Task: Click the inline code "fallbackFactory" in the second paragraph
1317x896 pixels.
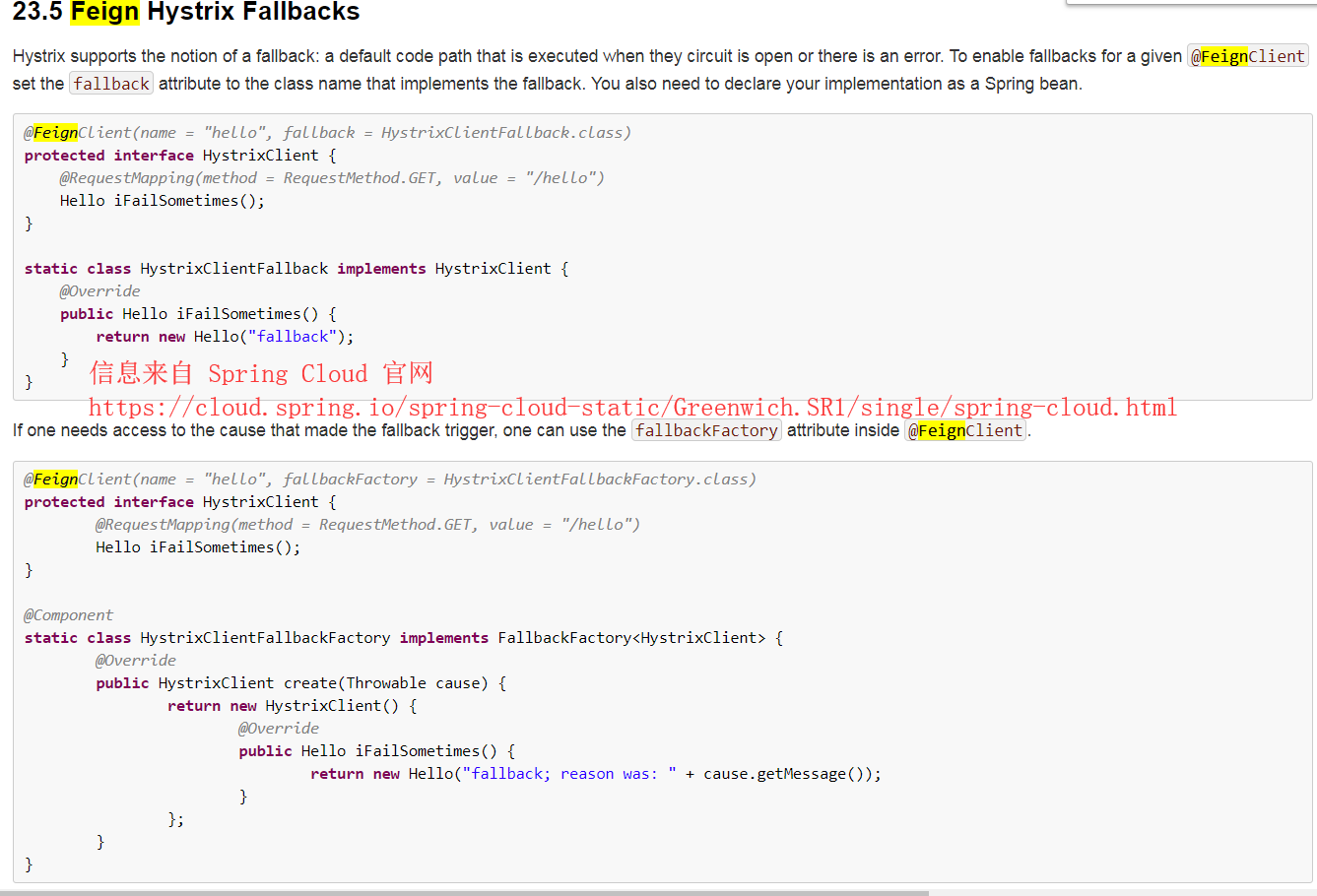Action: click(x=706, y=430)
